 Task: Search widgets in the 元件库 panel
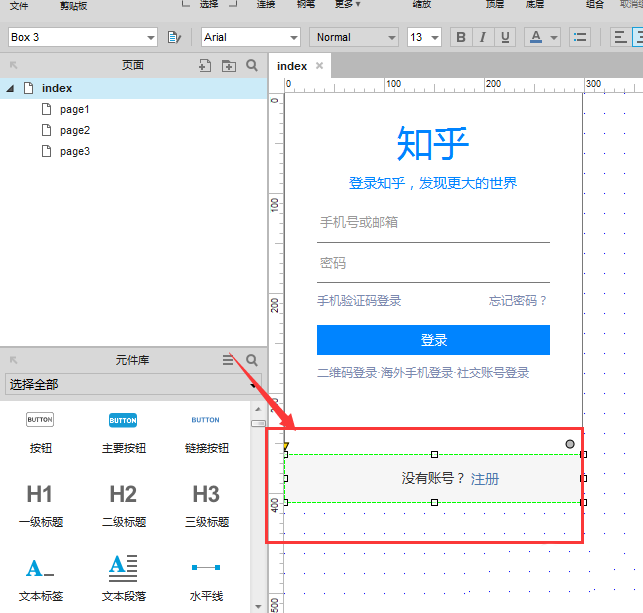(x=252, y=360)
